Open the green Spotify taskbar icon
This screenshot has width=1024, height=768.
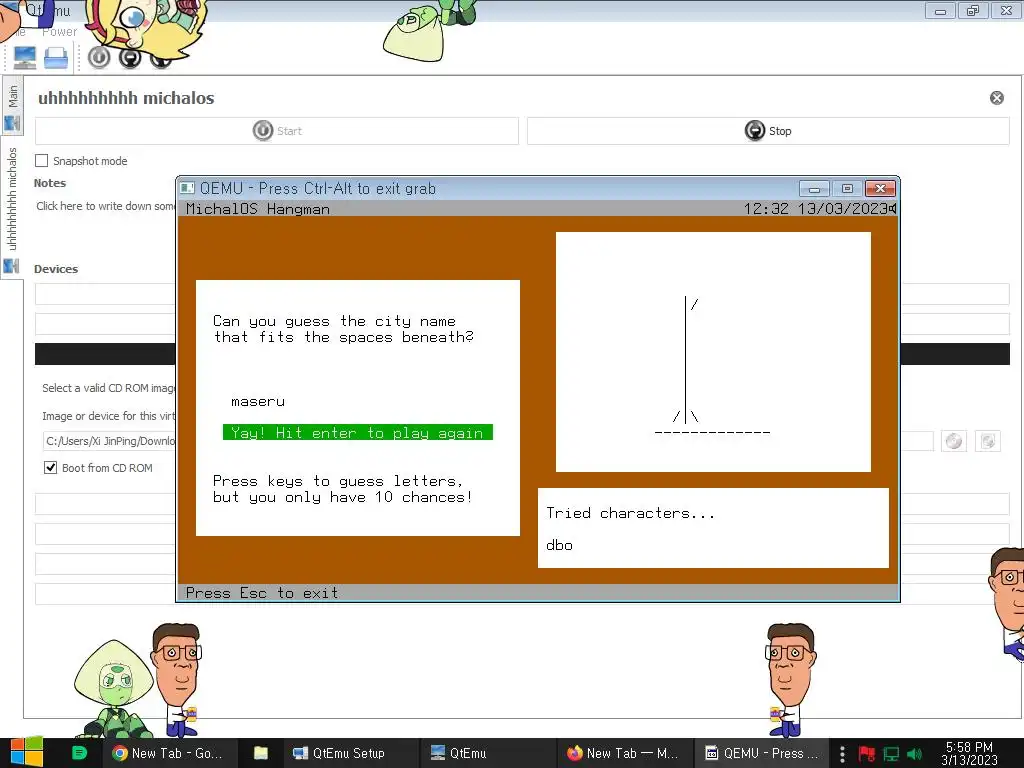[80, 753]
